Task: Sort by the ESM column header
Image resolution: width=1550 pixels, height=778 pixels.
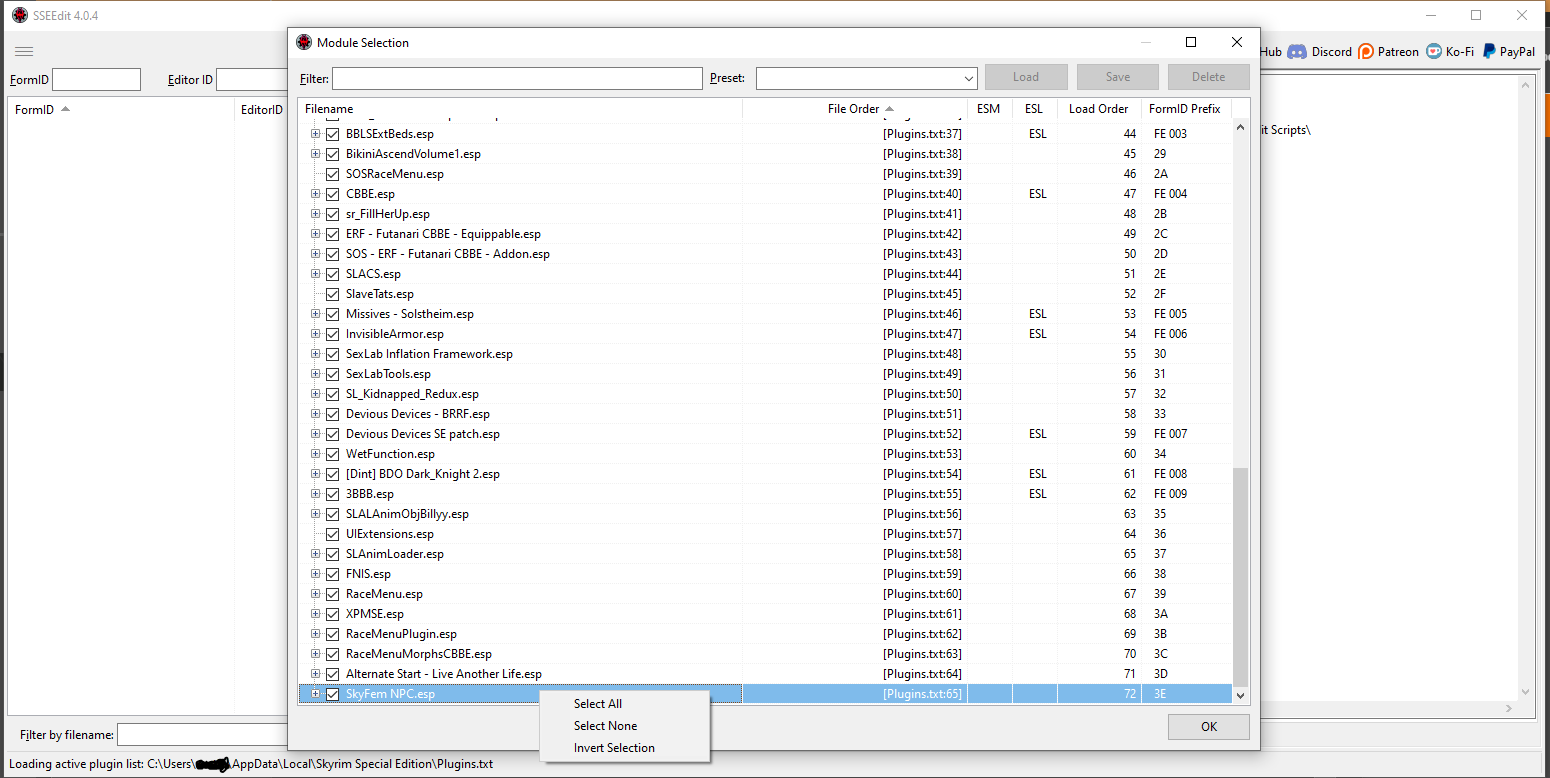Action: coord(989,109)
